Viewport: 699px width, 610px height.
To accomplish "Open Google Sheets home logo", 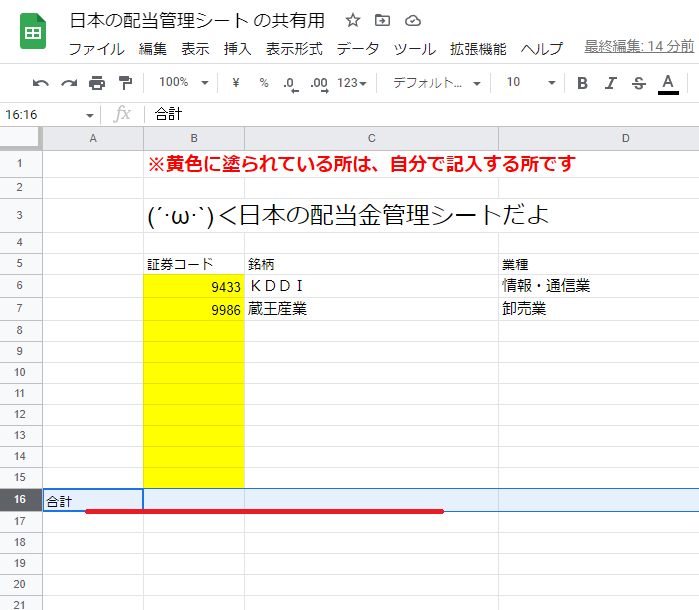I will click(33, 33).
